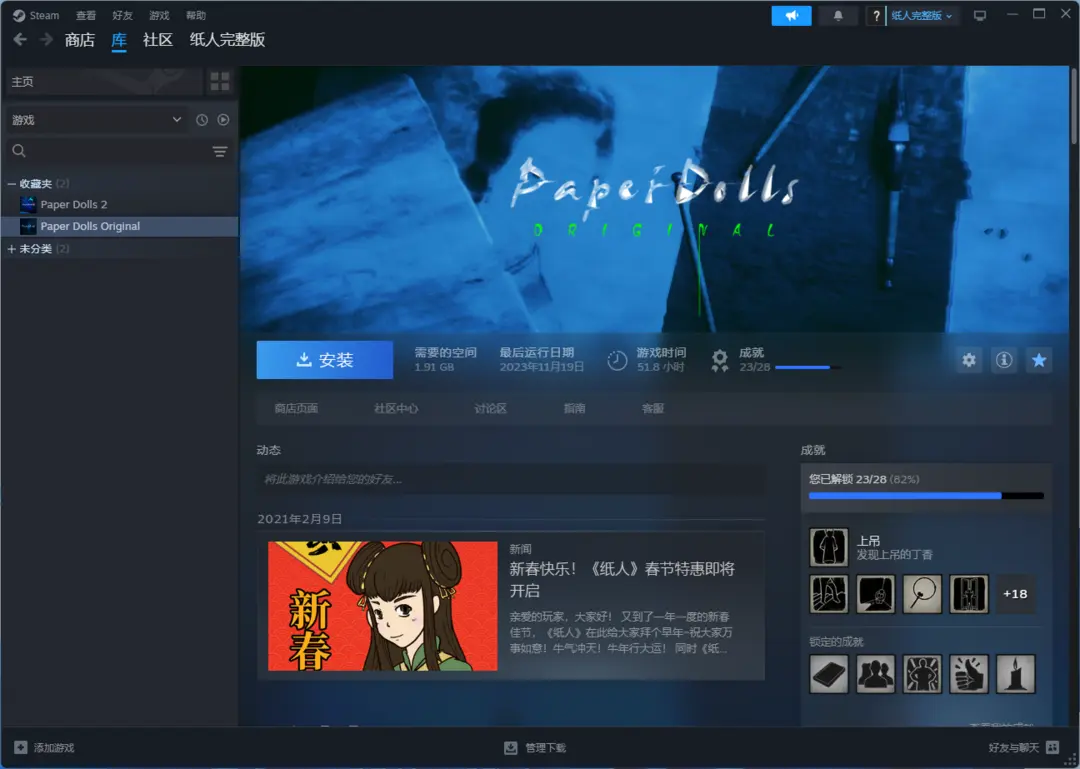Toggle the collections grid view icon
The width and height of the screenshot is (1080, 769).
pyautogui.click(x=220, y=81)
